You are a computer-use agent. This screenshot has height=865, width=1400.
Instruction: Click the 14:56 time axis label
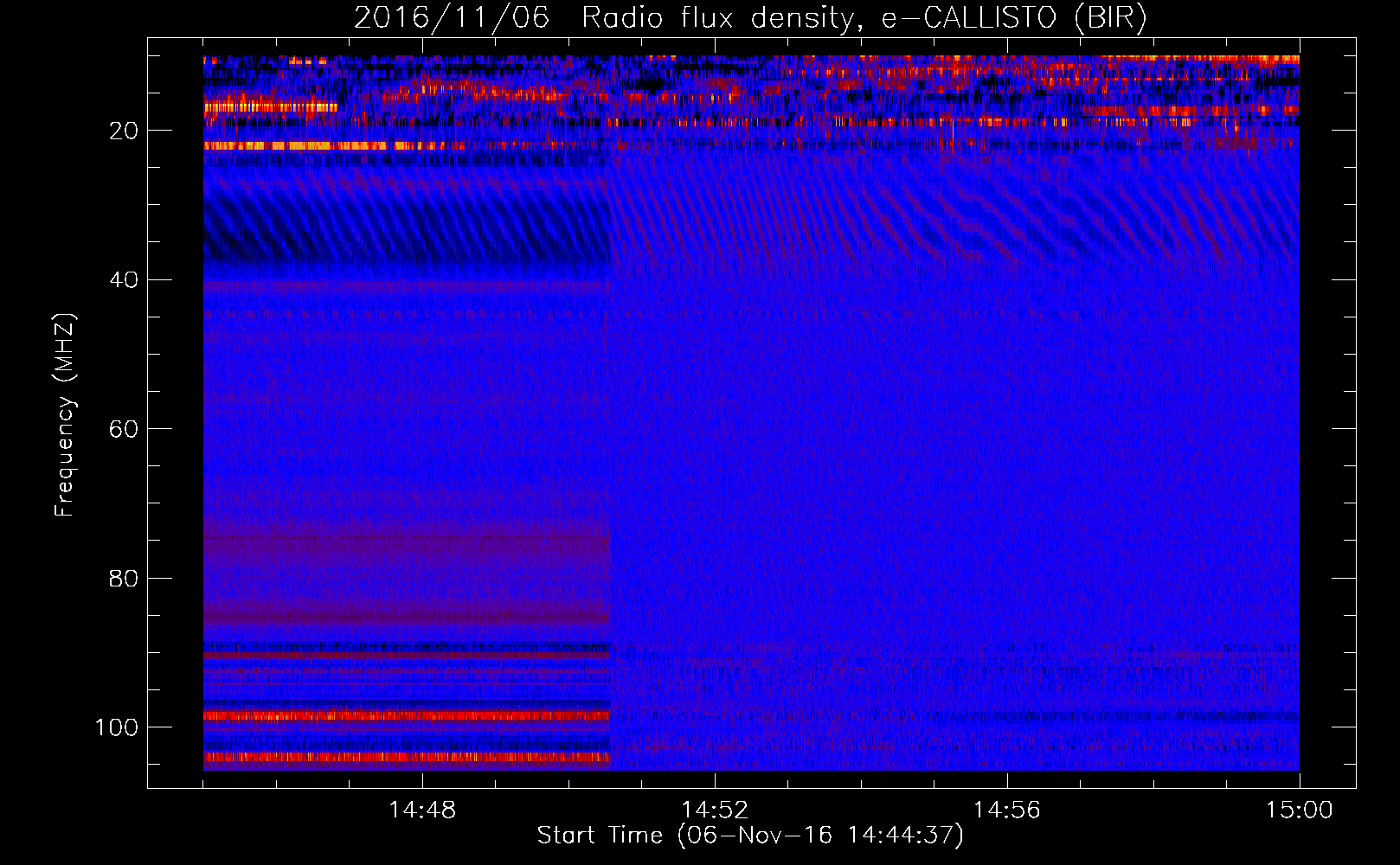pyautogui.click(x=1007, y=811)
